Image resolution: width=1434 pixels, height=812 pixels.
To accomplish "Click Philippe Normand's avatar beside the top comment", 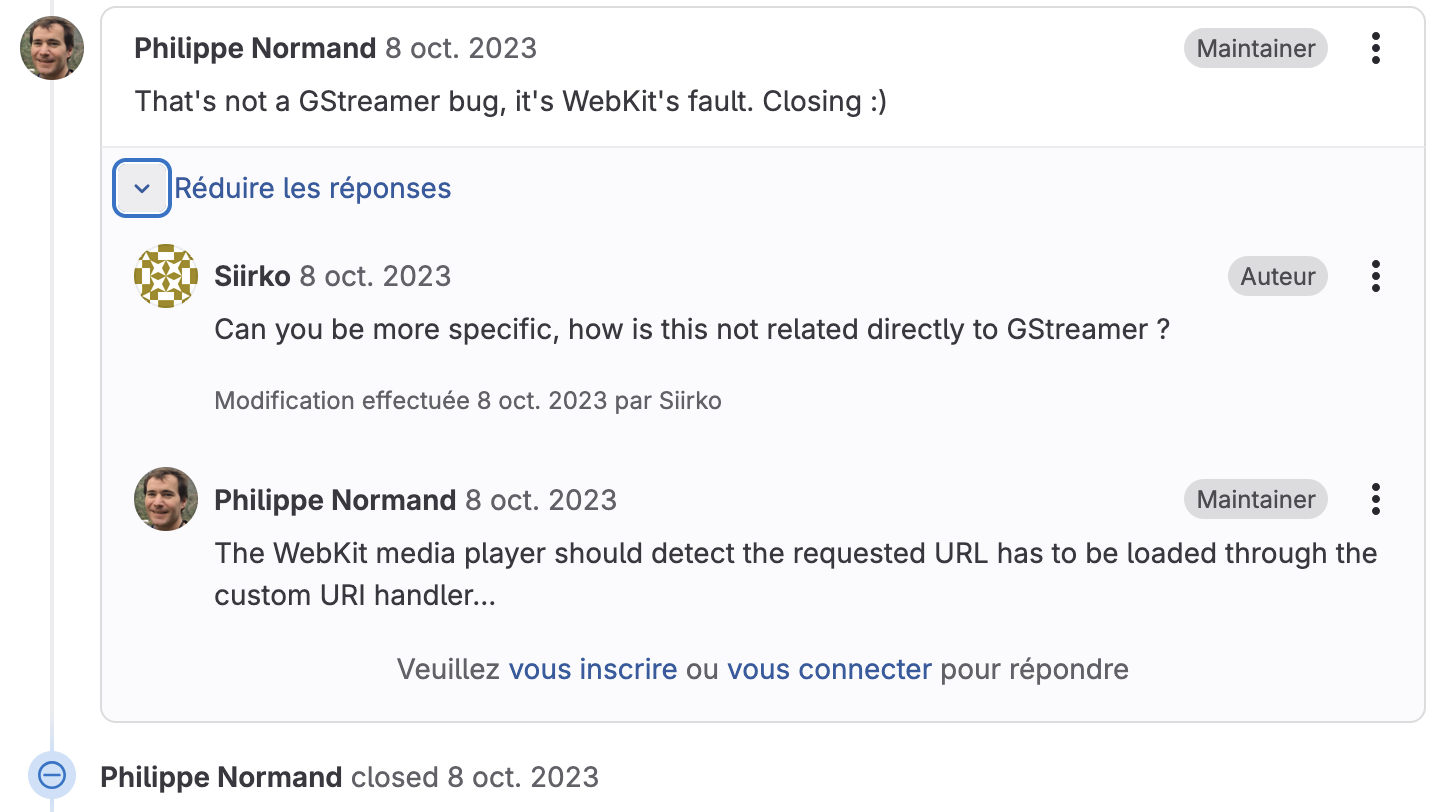I will click(52, 48).
